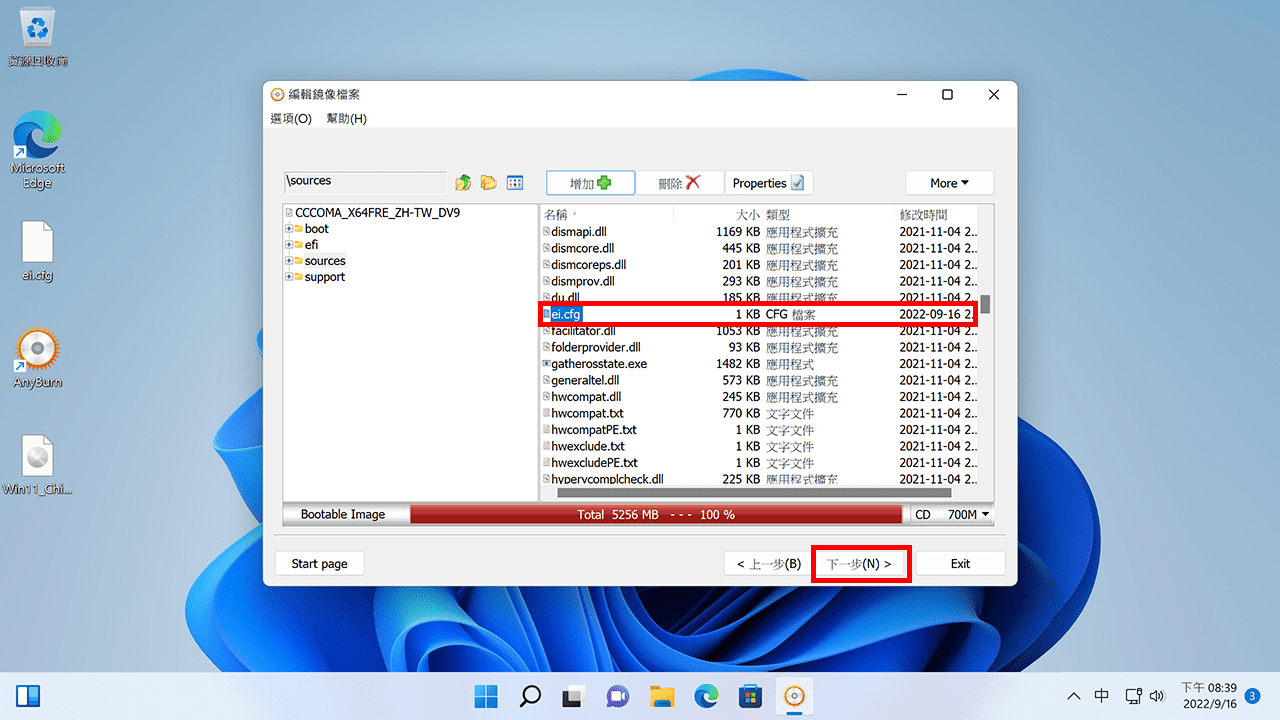Viewport: 1280px width, 720px height.
Task: Select gatherosstate.exe in the file list
Action: tap(599, 364)
